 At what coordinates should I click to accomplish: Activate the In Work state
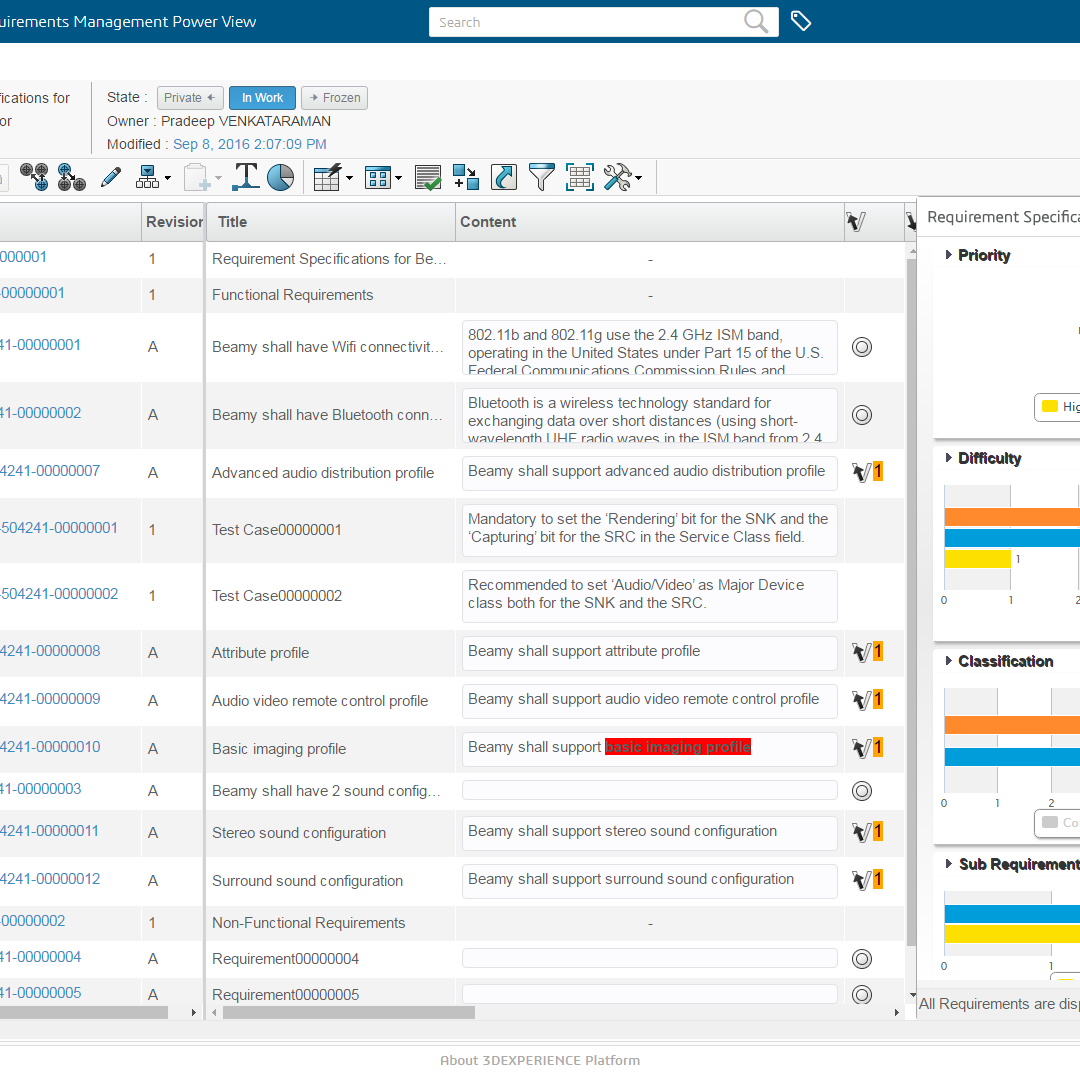click(261, 97)
